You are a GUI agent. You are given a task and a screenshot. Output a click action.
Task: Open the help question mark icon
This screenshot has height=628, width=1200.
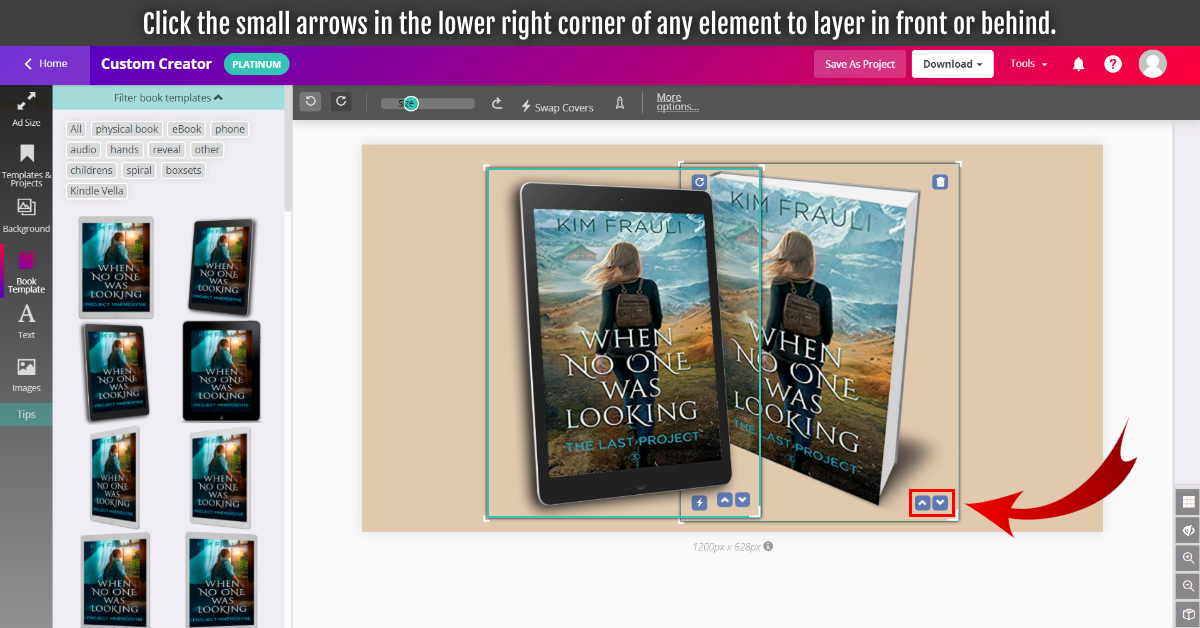[1113, 64]
